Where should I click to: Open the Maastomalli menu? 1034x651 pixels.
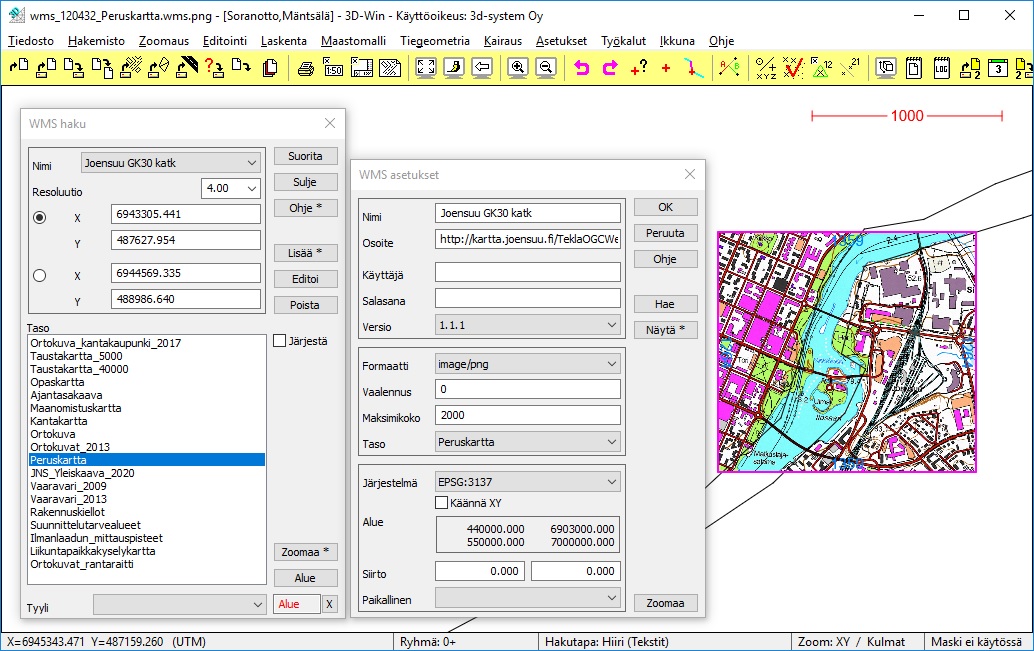point(353,41)
